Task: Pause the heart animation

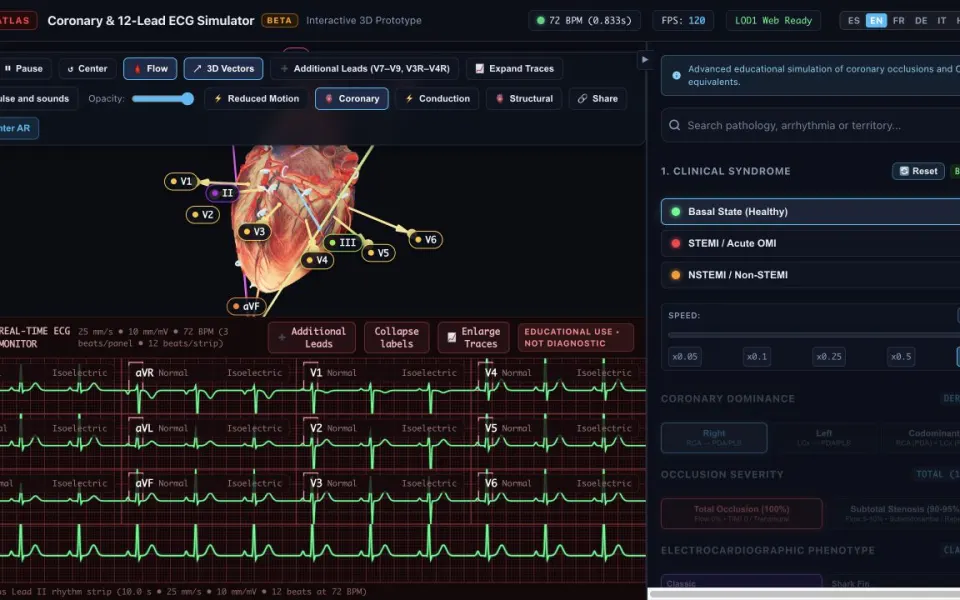Action: (x=23, y=69)
